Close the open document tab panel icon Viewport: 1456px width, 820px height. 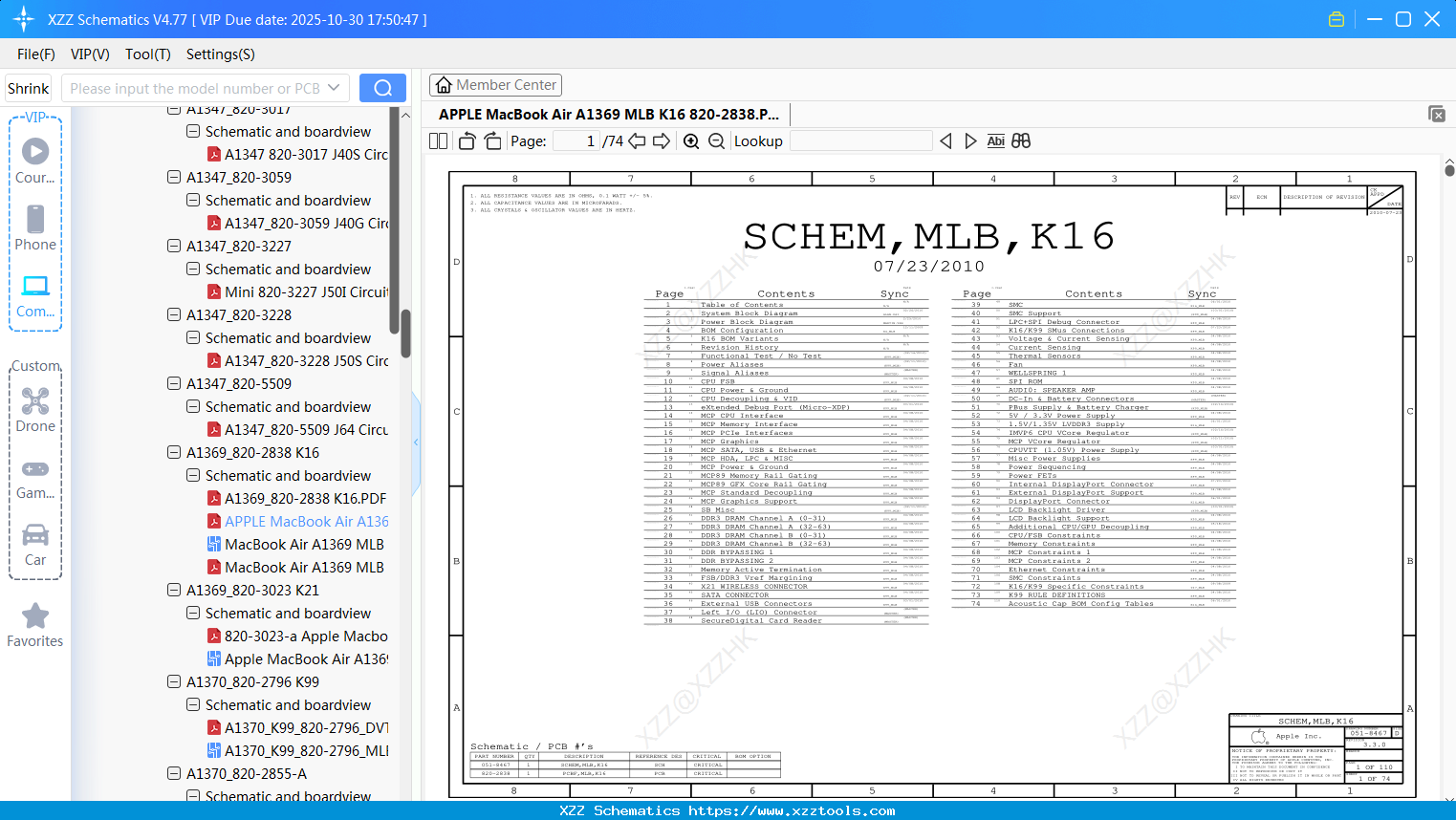[x=1437, y=114]
